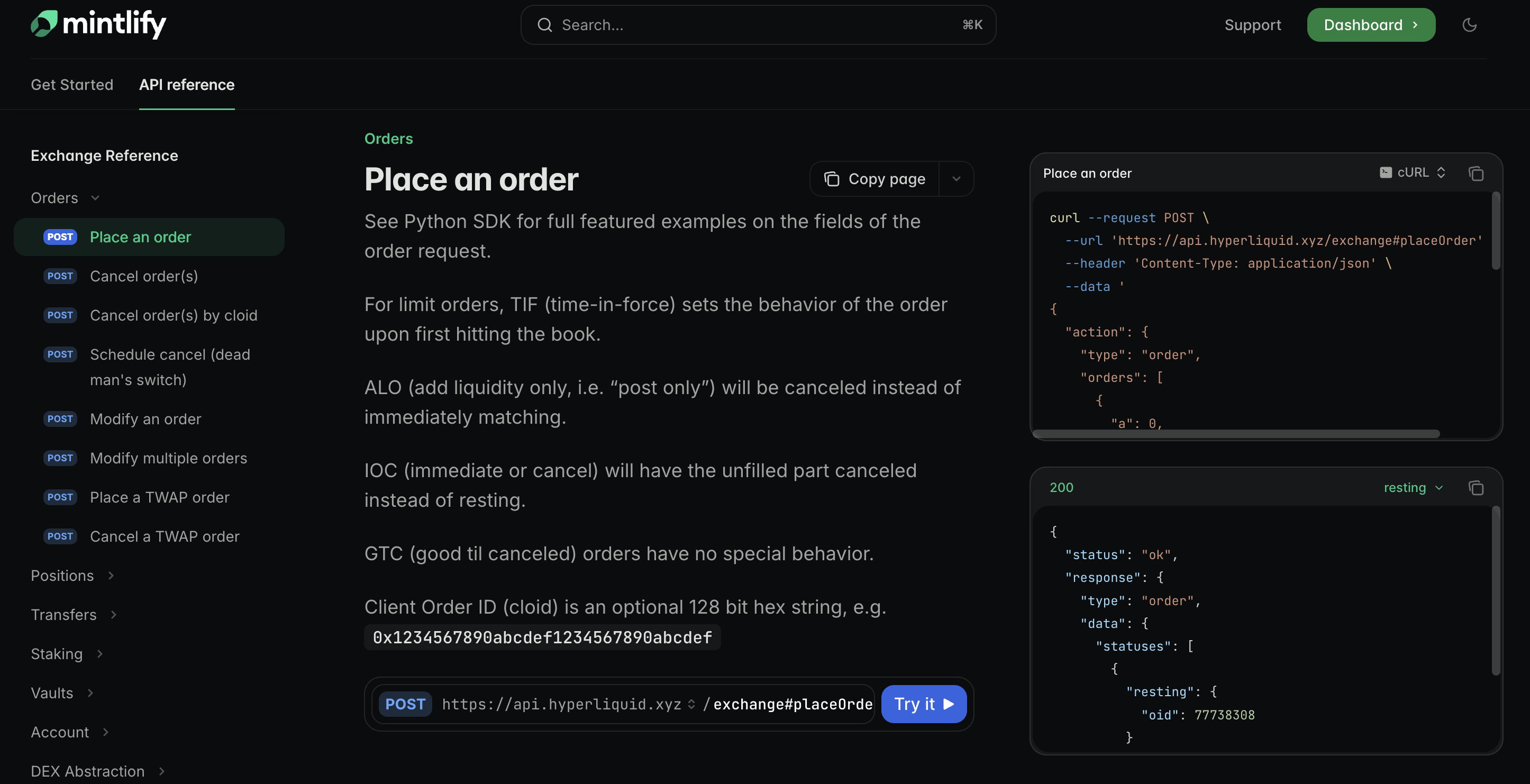Viewport: 1530px width, 784px height.
Task: Open the cURL language selector
Action: (1413, 172)
